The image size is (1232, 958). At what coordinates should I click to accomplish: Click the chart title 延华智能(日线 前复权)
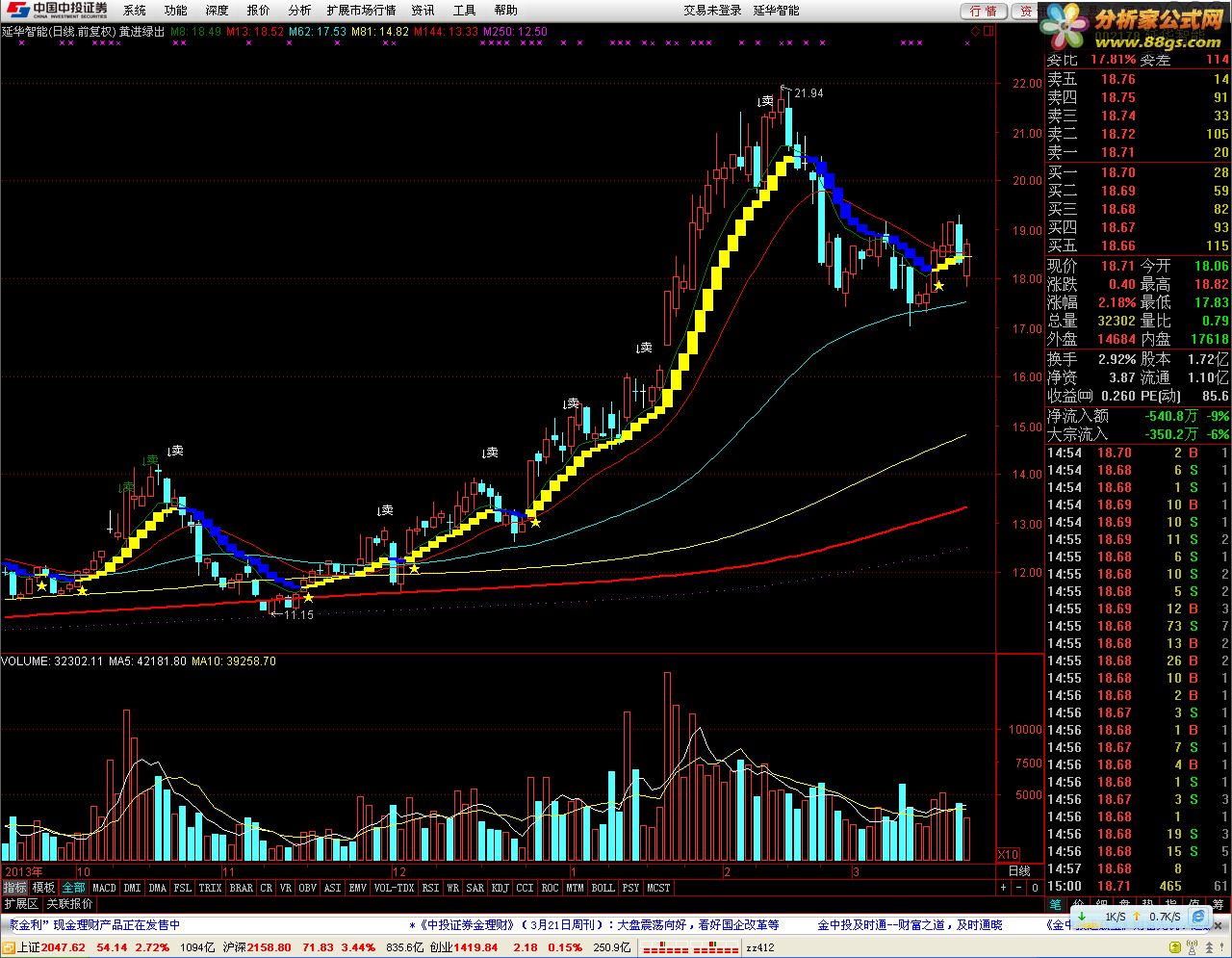(x=59, y=31)
